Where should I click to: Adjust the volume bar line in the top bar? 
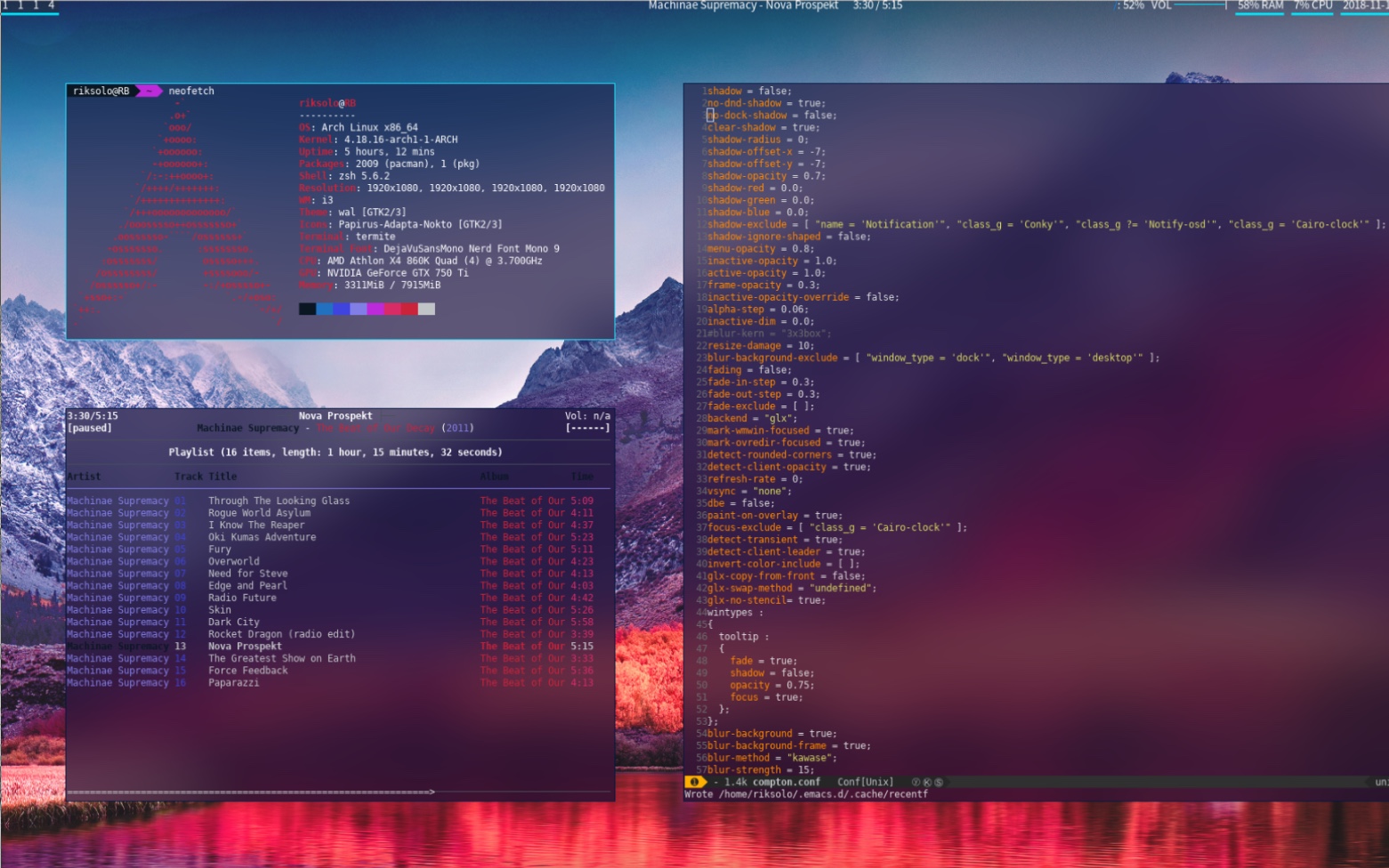click(1200, 5)
